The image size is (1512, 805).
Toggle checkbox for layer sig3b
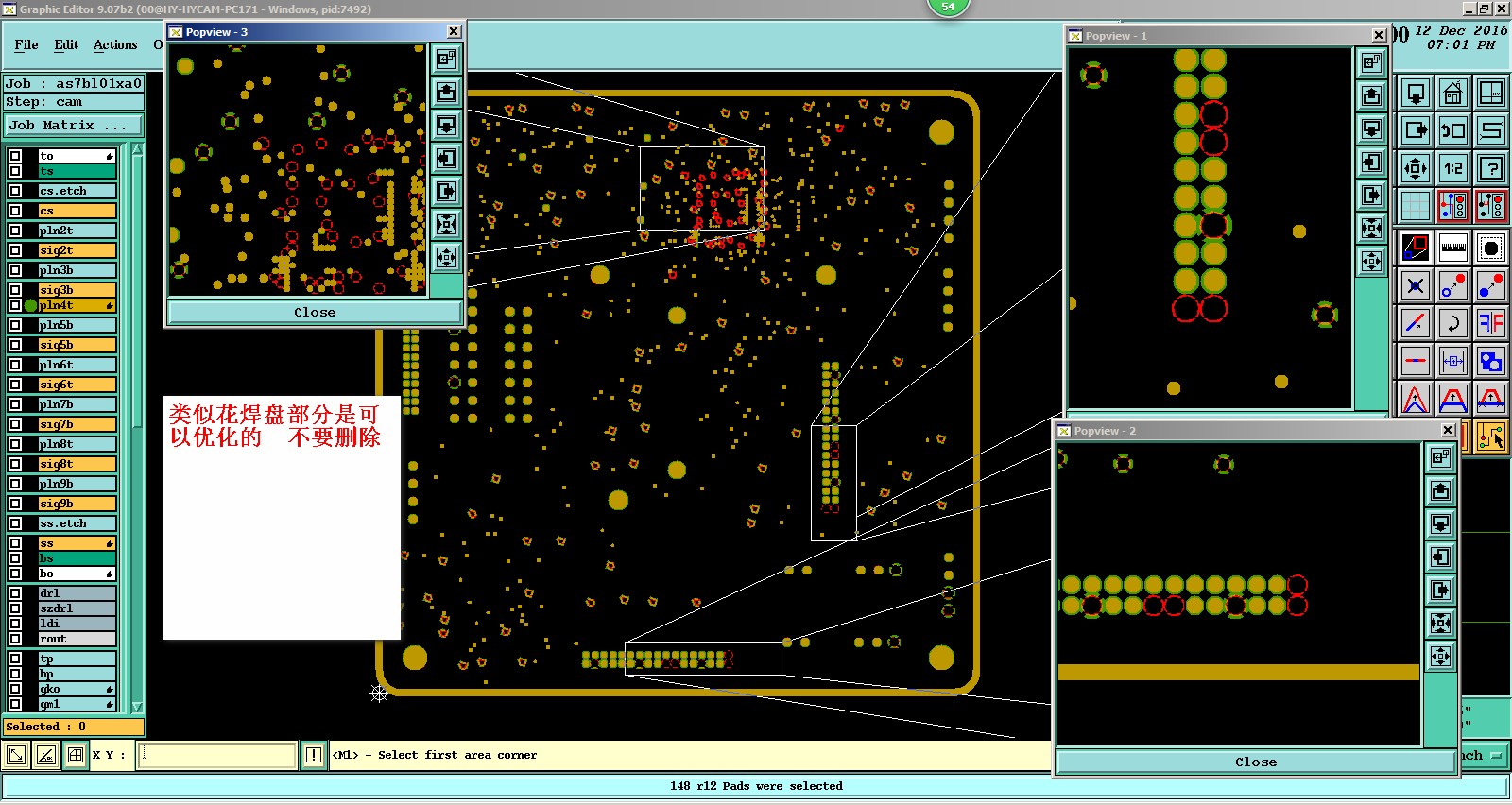(x=15, y=290)
